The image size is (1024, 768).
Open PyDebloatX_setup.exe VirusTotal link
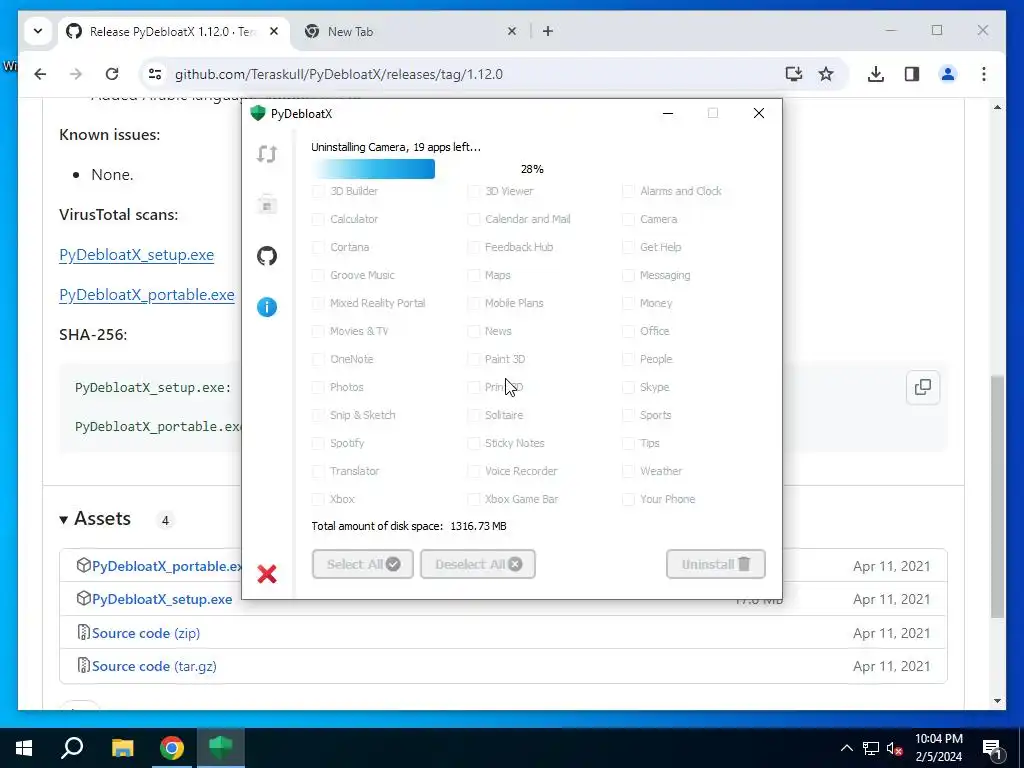tap(136, 255)
